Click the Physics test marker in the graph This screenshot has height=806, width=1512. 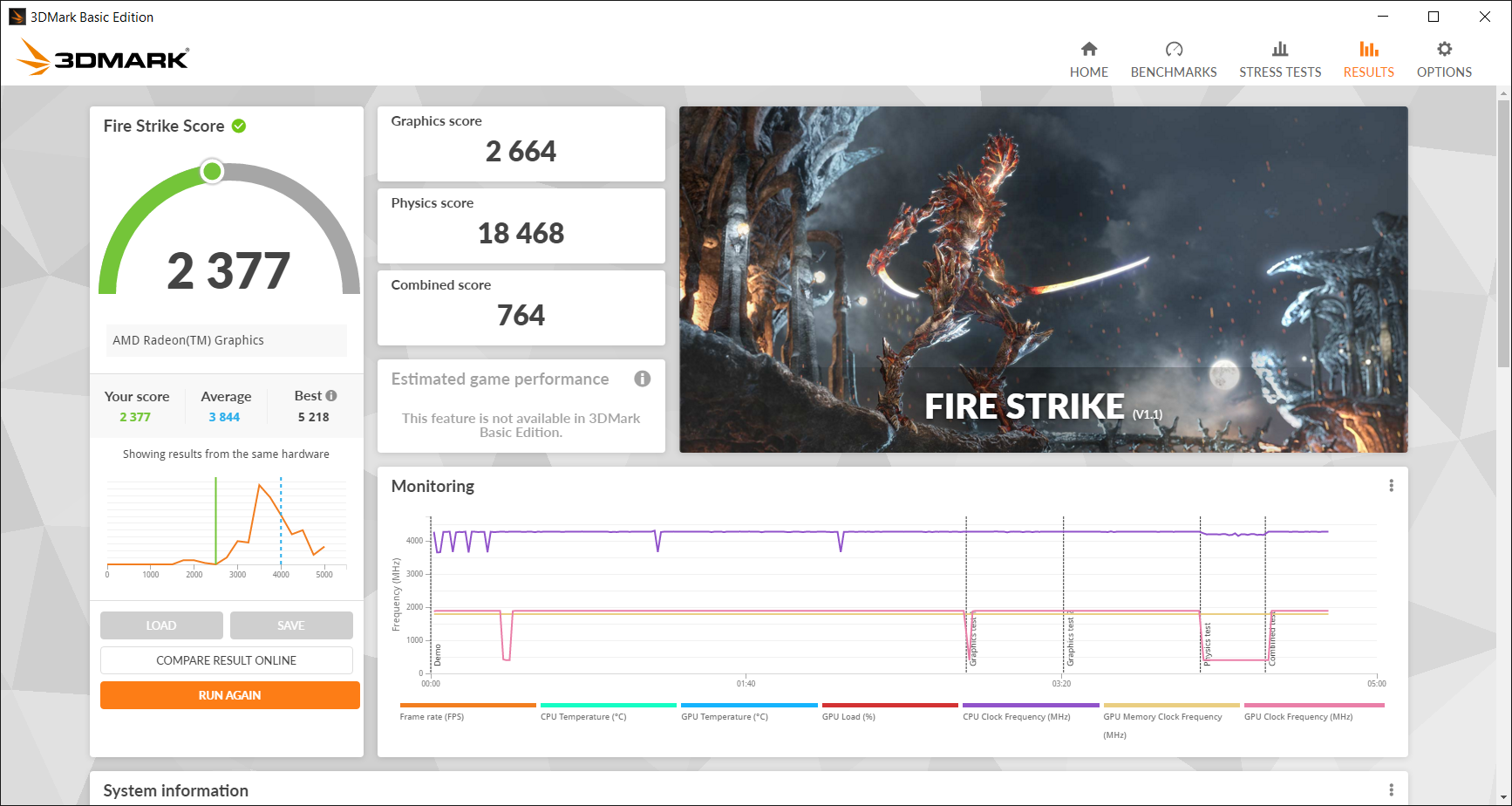[1208, 644]
